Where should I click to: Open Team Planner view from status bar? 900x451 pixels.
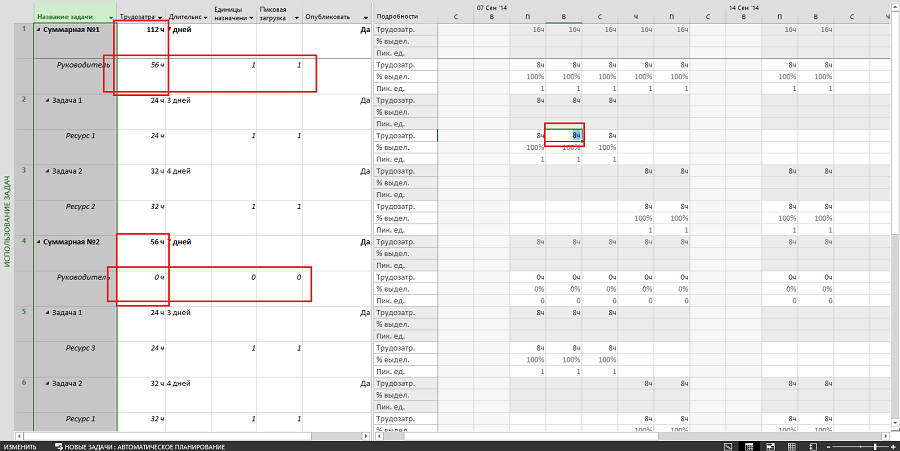pos(771,446)
